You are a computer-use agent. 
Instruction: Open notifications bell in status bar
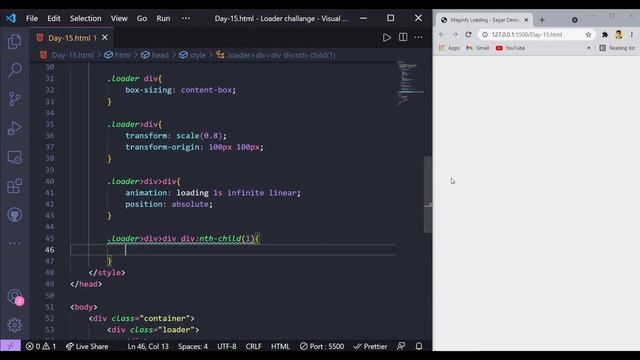click(x=419, y=346)
